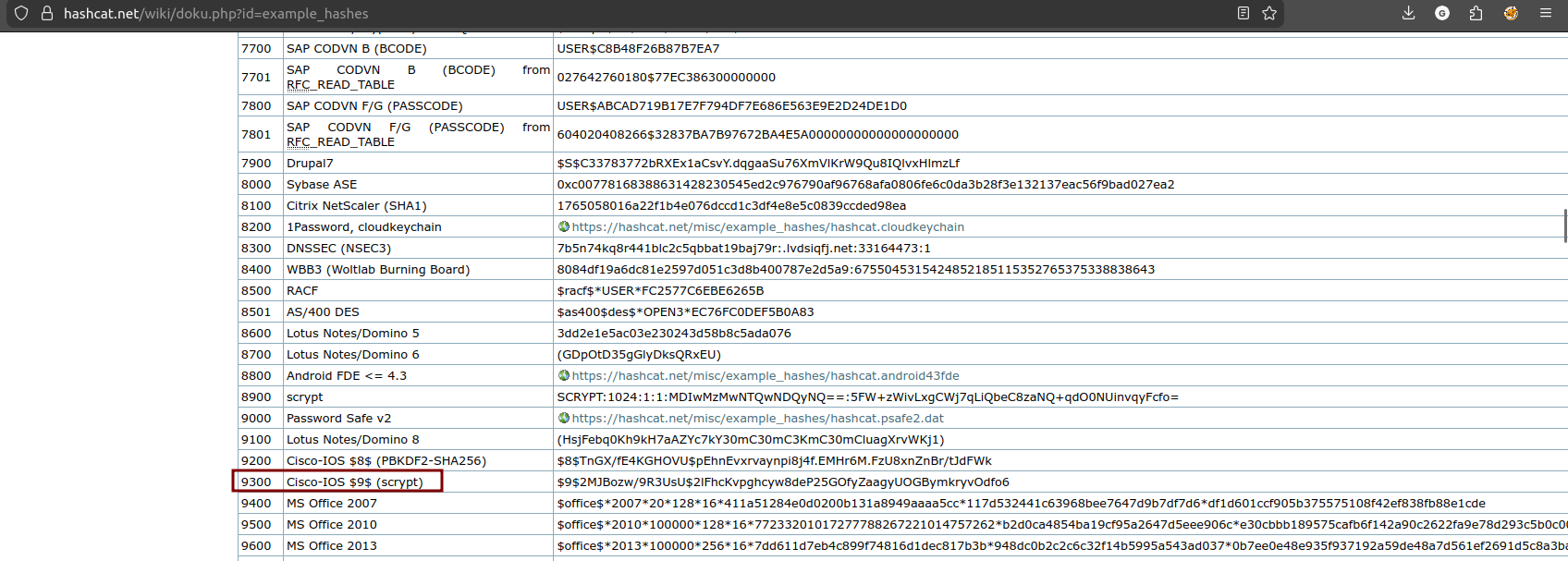Open the hashcat.psafe2.dat example link
The height and width of the screenshot is (561, 1568).
(757, 419)
